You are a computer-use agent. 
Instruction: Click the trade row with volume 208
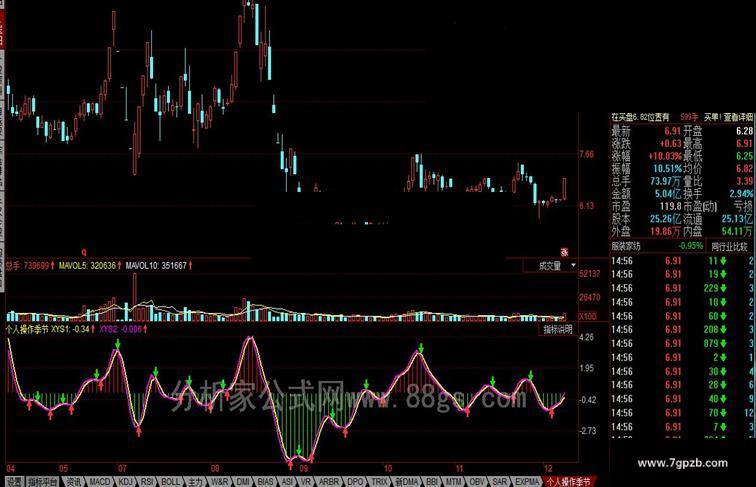[682, 330]
